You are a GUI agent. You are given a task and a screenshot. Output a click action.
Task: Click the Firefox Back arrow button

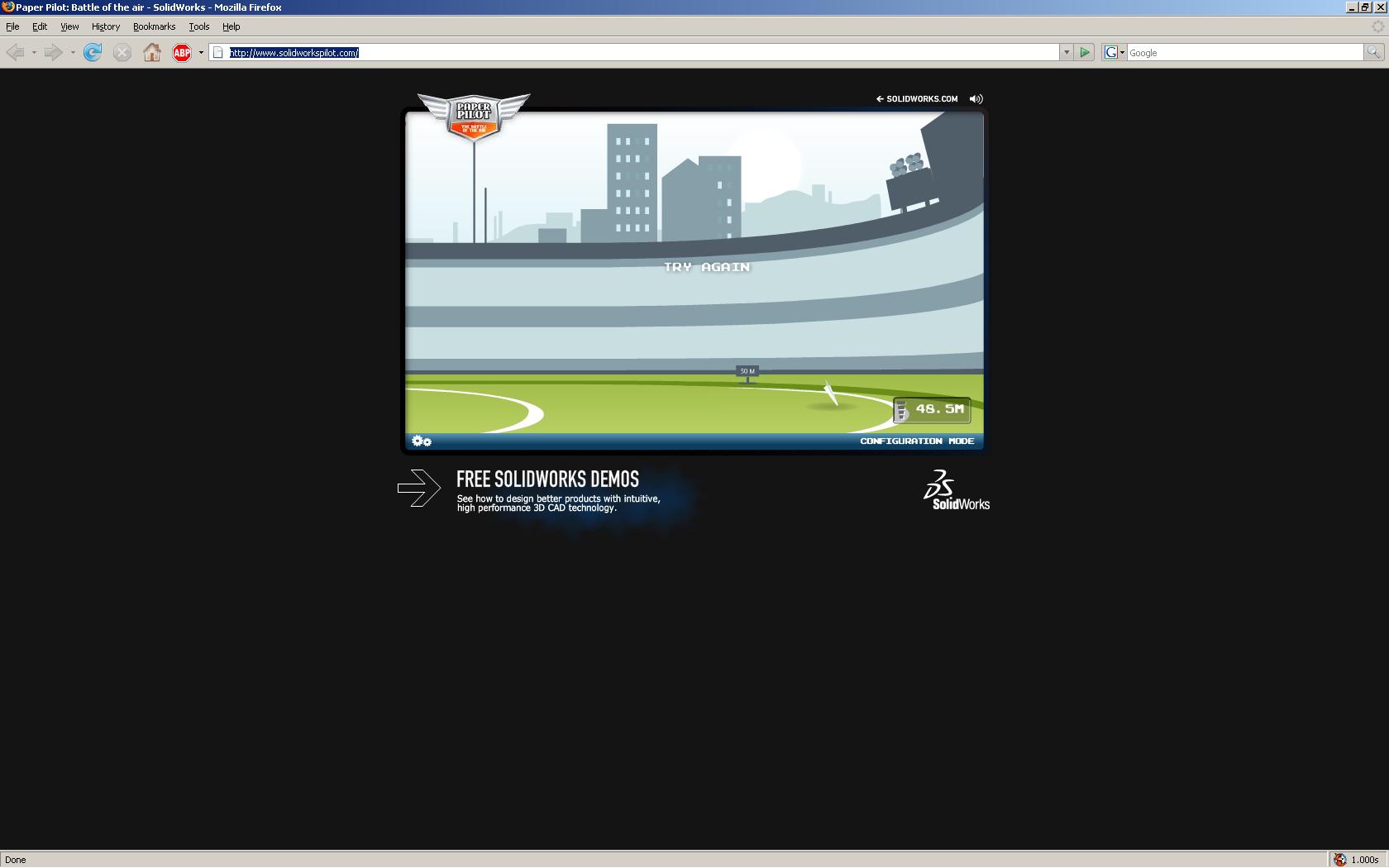point(15,53)
